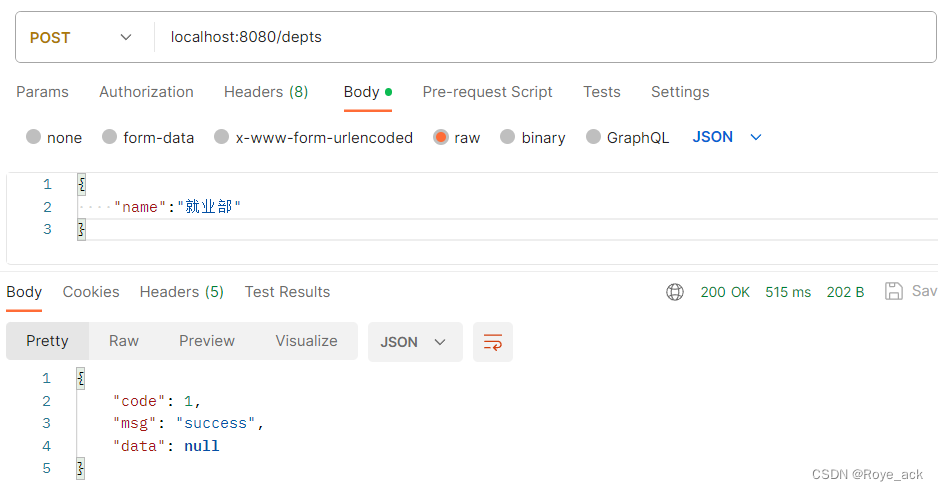Toggle the word wrap icon button
The height and width of the screenshot is (491, 938).
[493, 342]
